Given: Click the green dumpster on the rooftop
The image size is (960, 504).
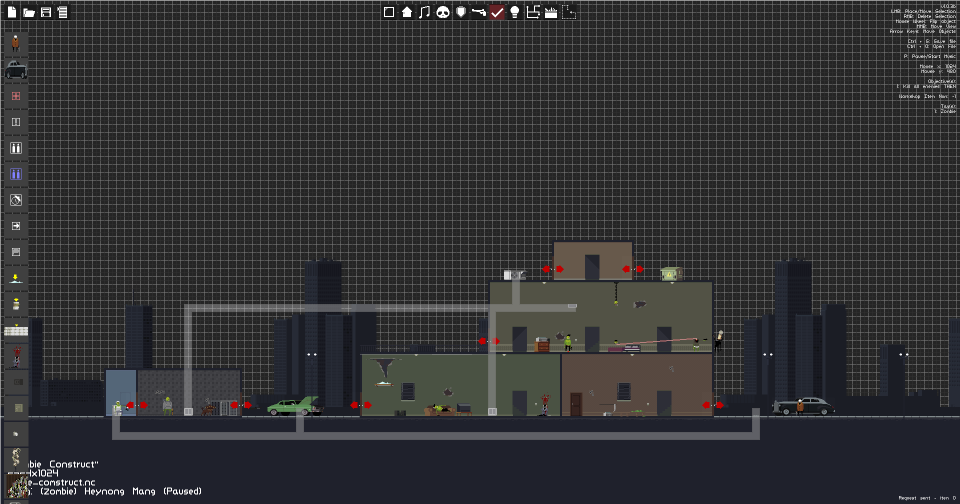Looking at the screenshot, I should click(671, 274).
